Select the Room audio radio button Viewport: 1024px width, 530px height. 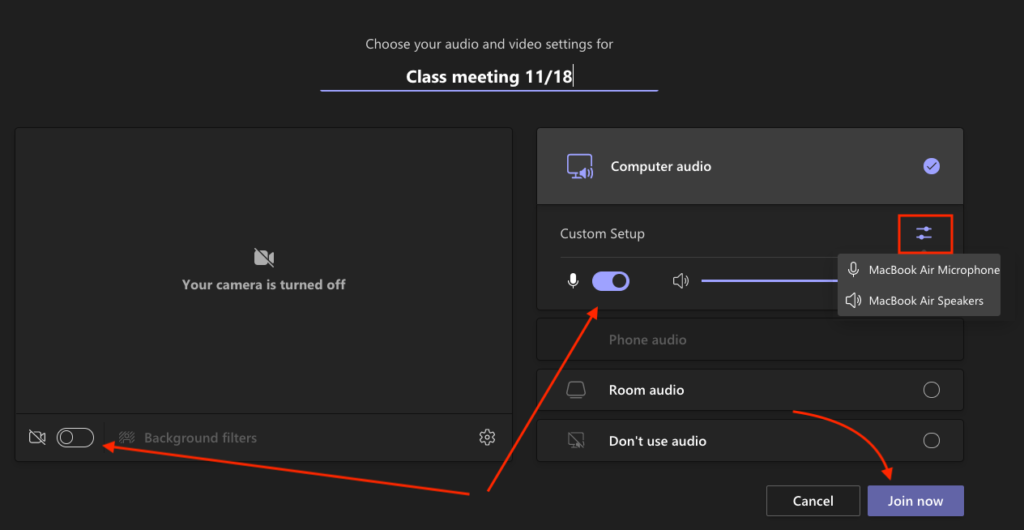(x=931, y=390)
